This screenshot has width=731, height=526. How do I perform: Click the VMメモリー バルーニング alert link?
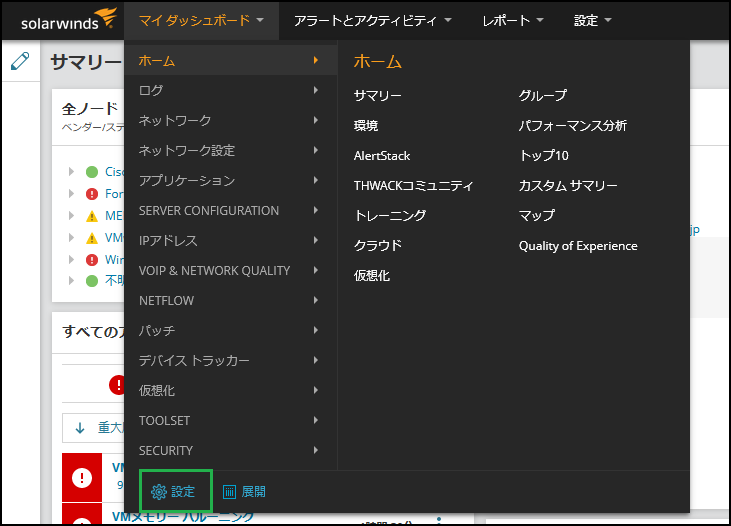point(183,516)
